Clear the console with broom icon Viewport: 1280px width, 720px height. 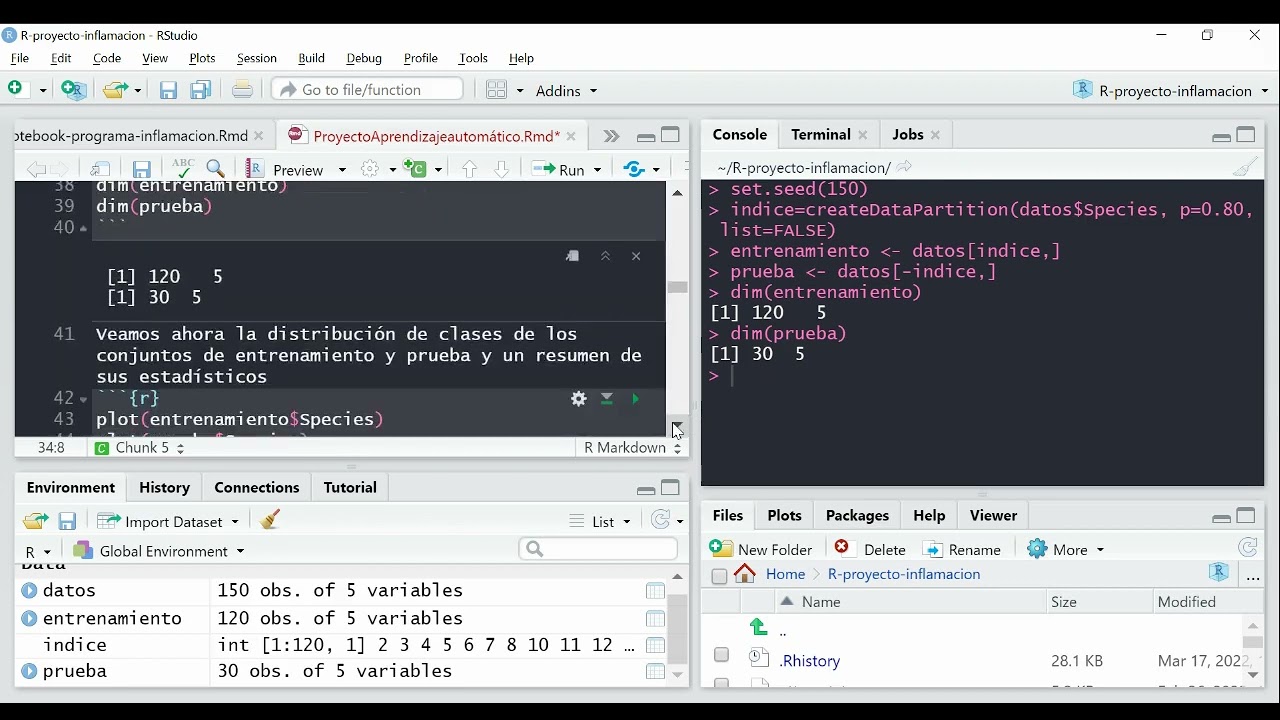[1246, 167]
